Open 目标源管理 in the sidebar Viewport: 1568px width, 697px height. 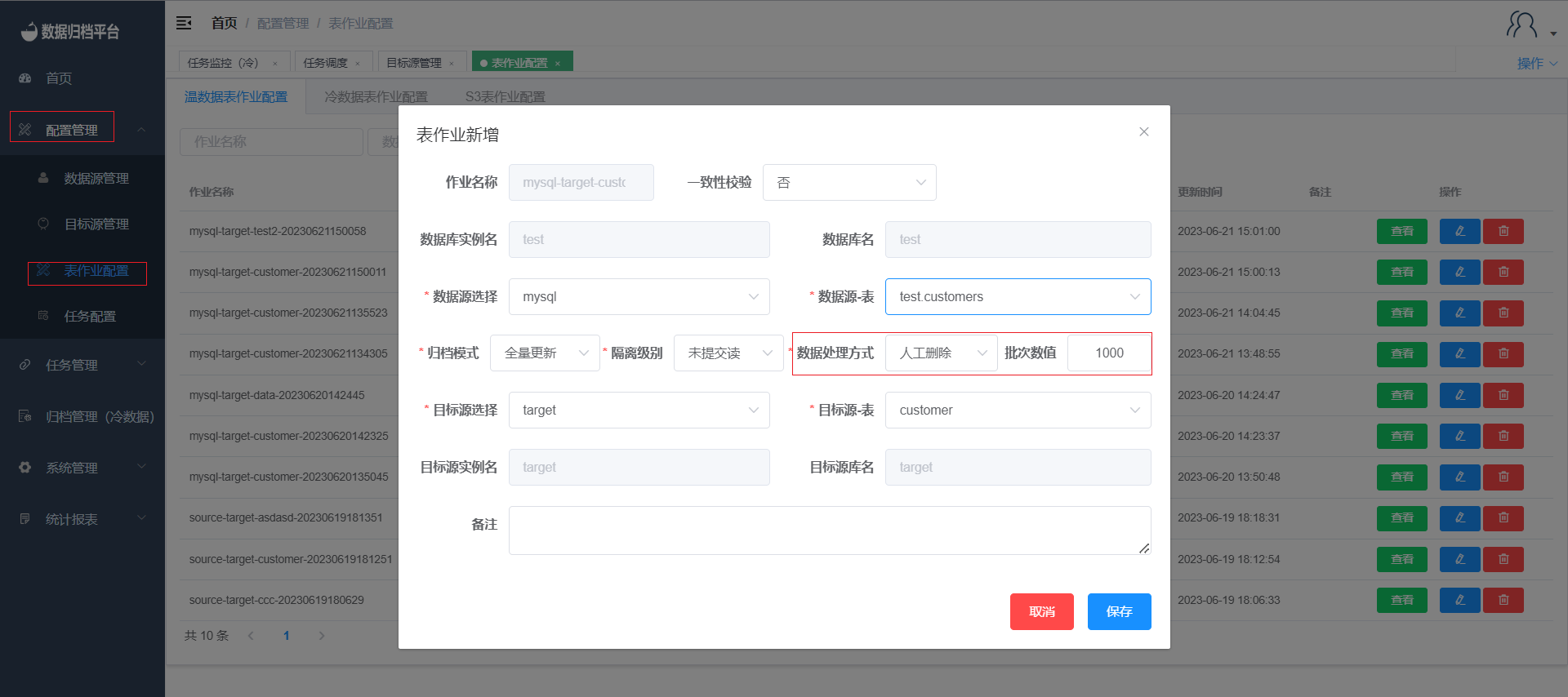click(x=82, y=224)
